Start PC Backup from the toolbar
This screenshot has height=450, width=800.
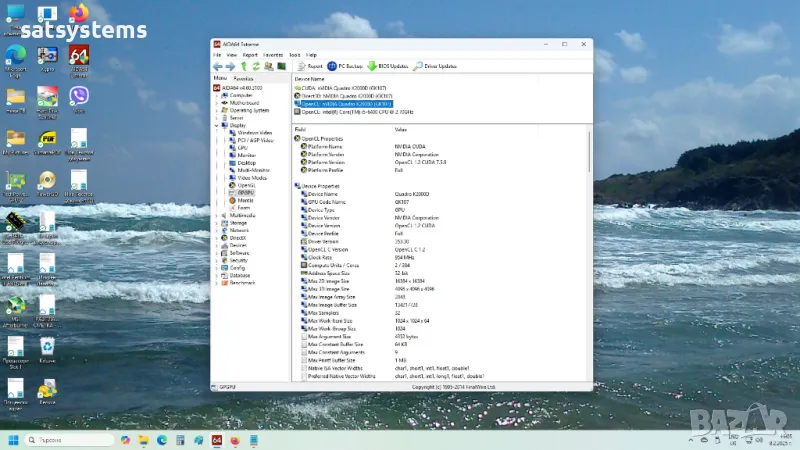345,66
